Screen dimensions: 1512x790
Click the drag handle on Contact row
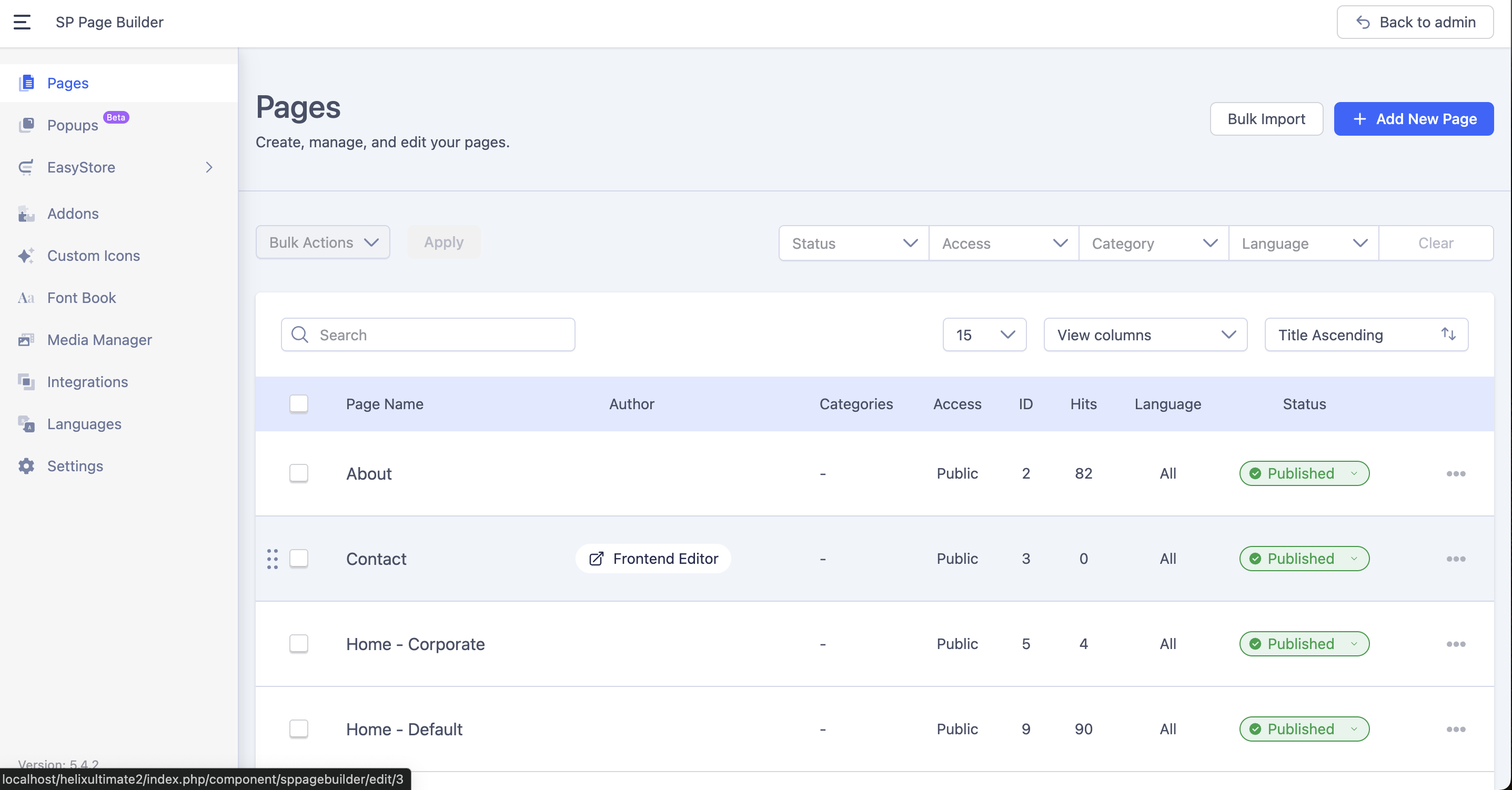(273, 559)
